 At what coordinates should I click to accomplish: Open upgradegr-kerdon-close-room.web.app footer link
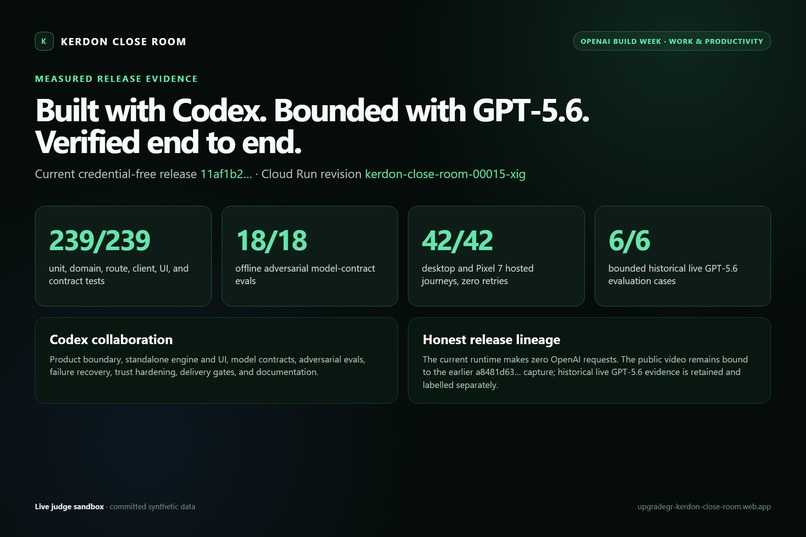[x=704, y=507]
